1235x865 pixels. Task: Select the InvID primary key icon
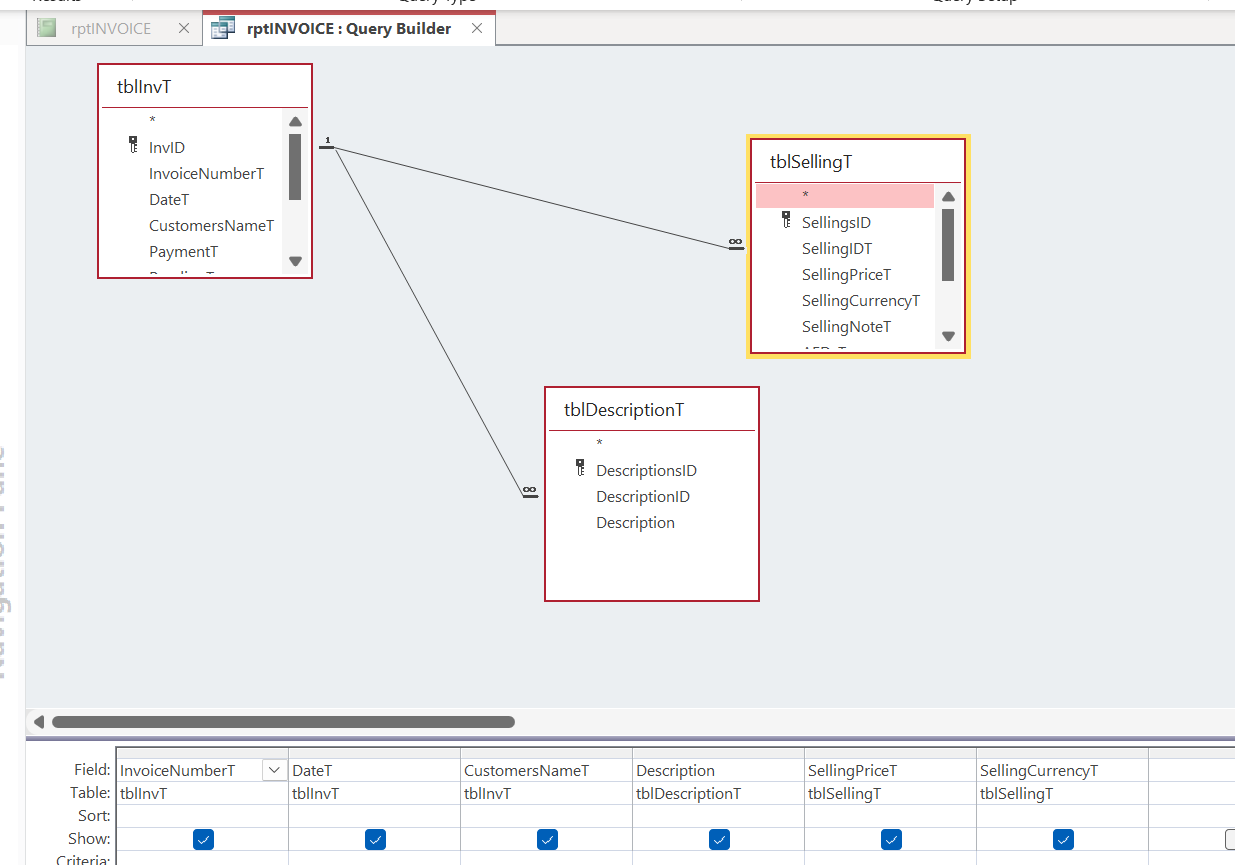point(133,146)
